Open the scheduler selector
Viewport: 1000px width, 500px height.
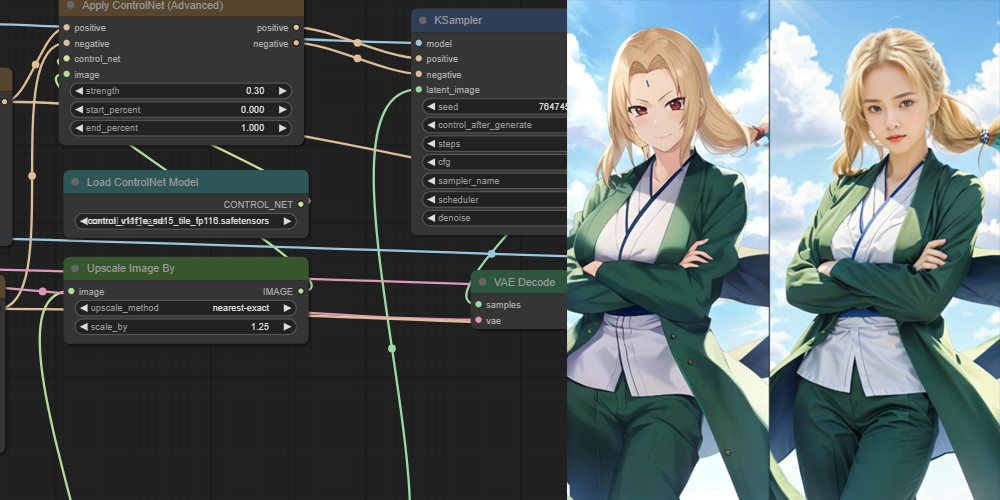[x=494, y=200]
